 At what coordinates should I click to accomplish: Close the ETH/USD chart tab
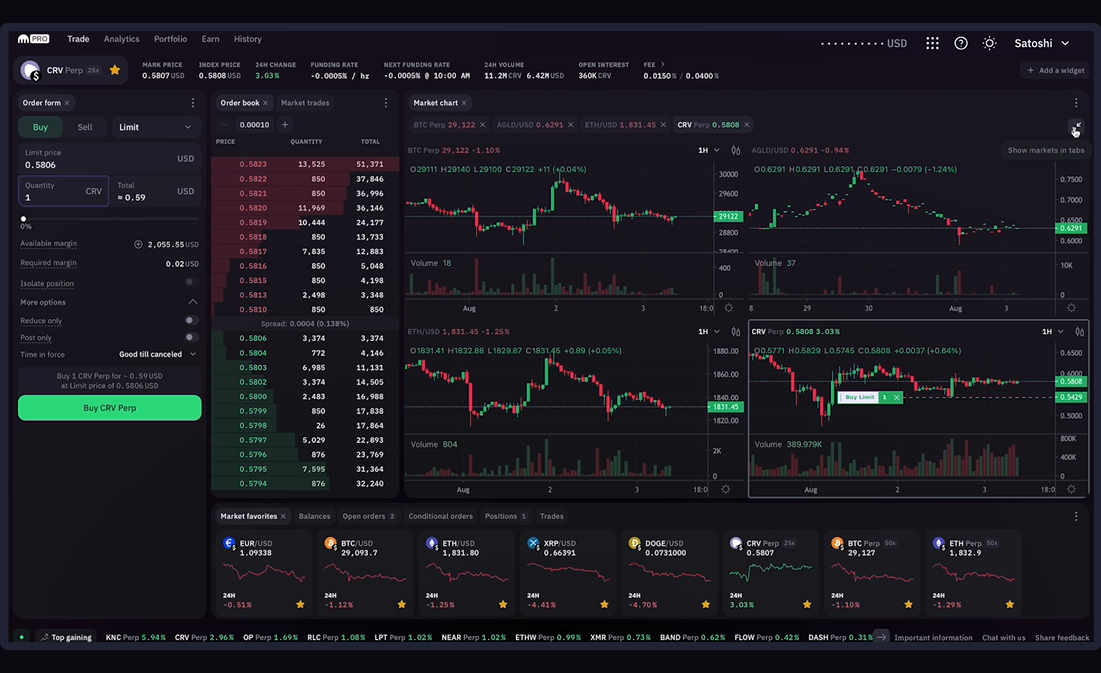click(x=663, y=124)
